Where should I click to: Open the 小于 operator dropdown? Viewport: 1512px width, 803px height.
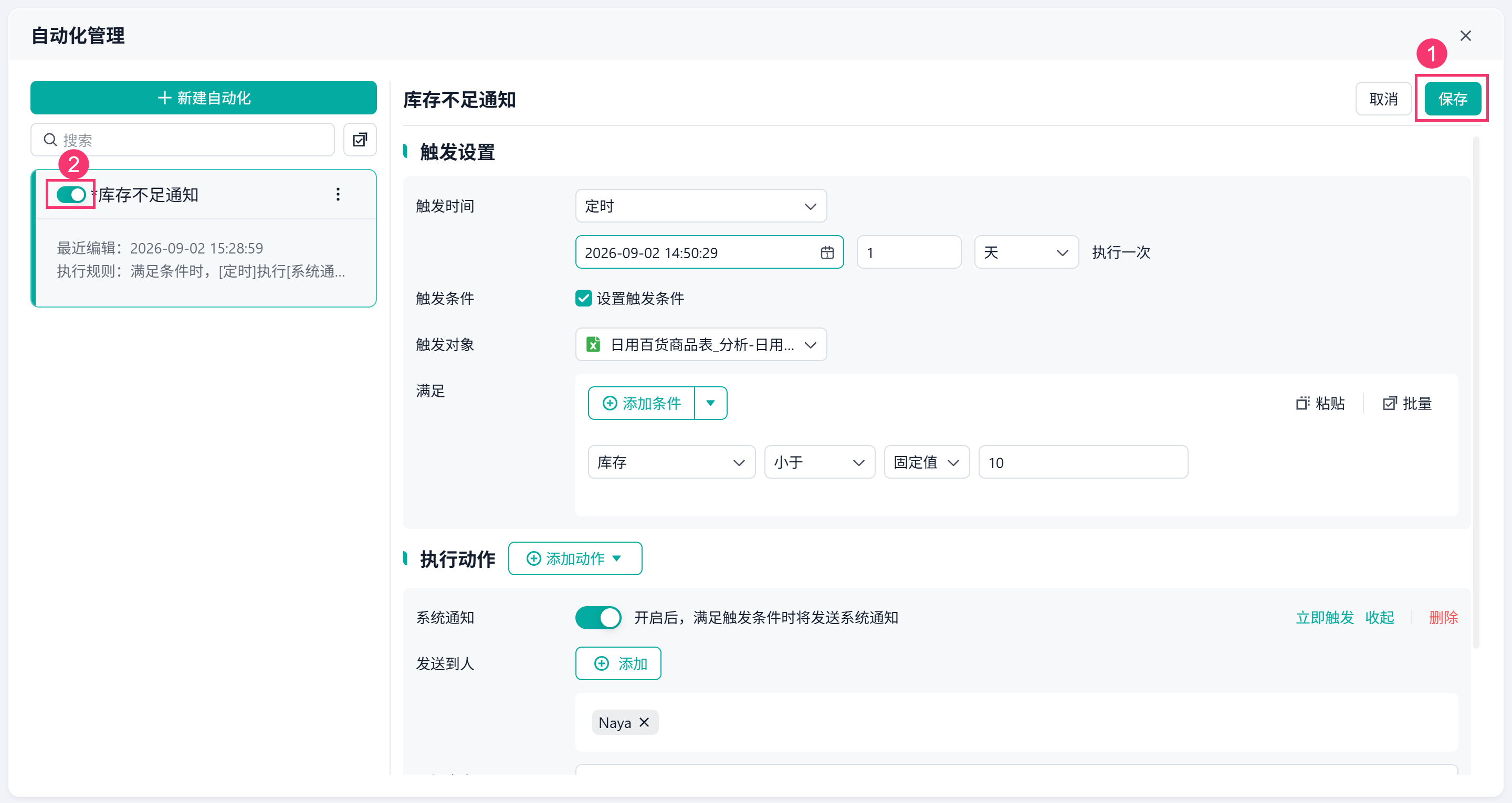coord(820,462)
